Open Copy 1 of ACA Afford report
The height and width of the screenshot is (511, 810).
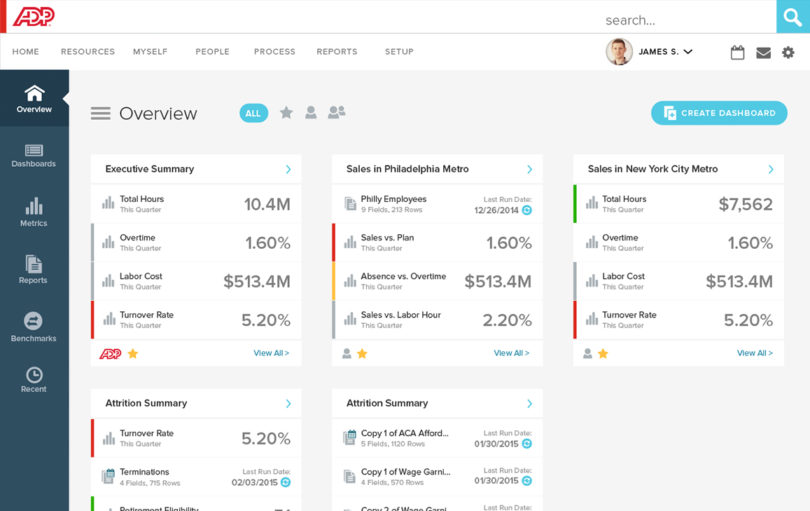click(x=437, y=438)
